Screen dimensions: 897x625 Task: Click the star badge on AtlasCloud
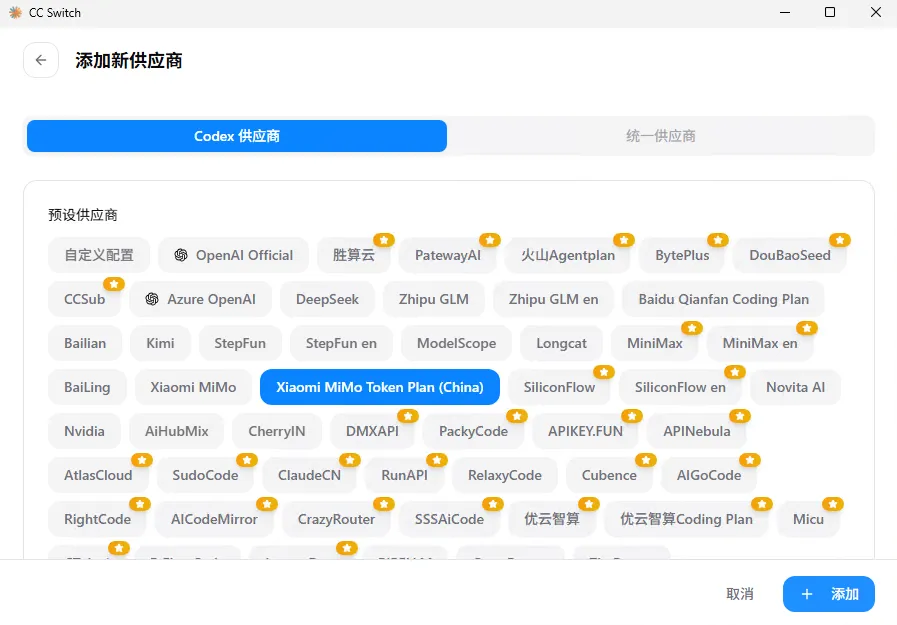(x=142, y=460)
